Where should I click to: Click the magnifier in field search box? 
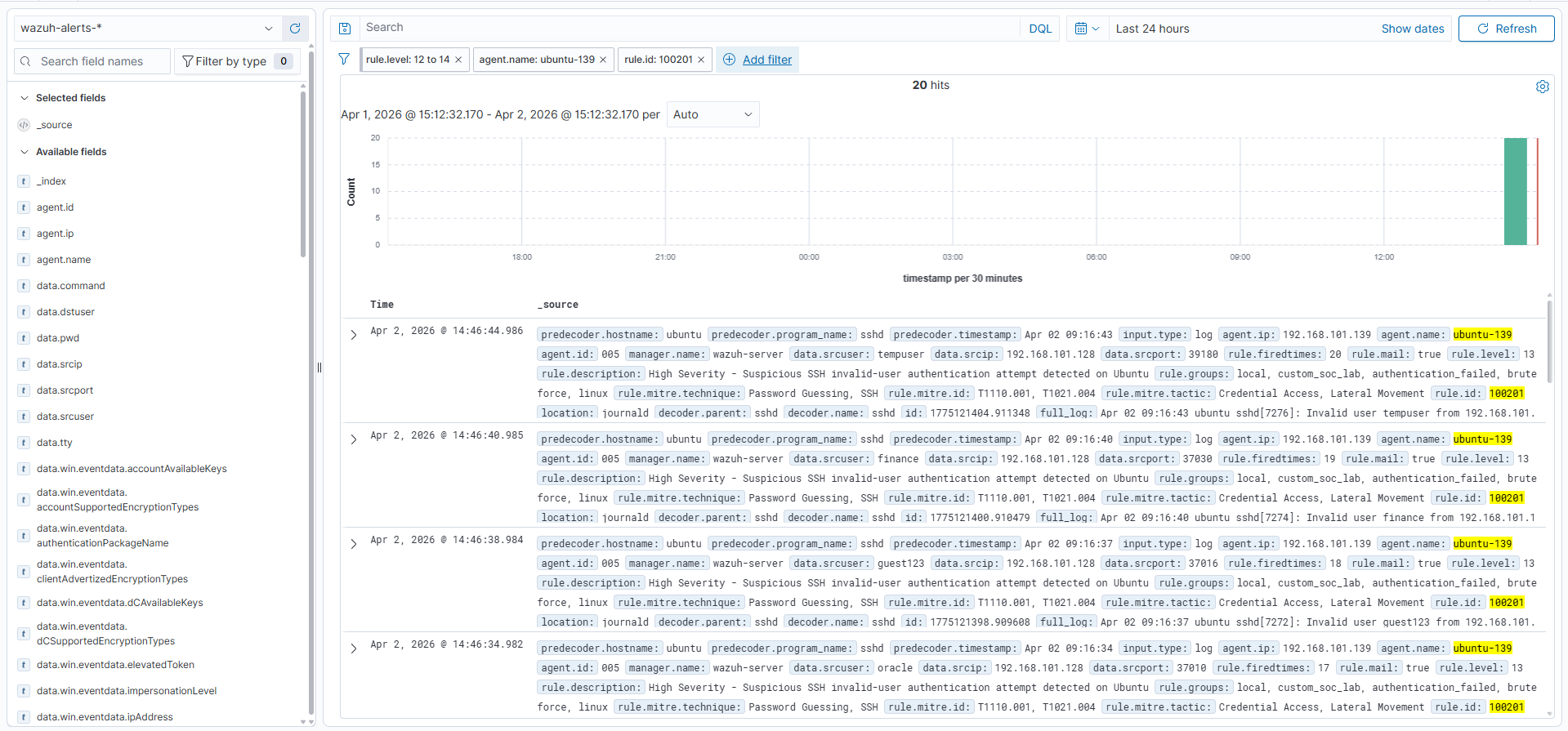pos(25,61)
